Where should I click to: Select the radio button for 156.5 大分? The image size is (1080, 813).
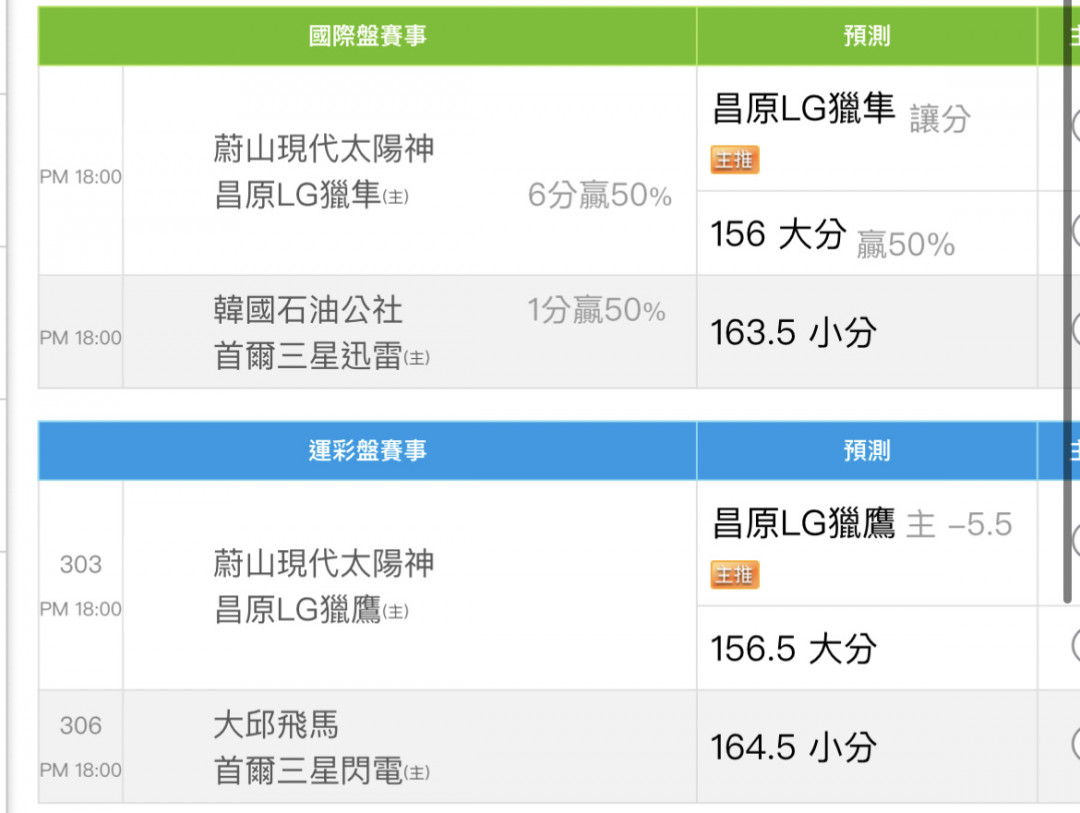[1076, 647]
